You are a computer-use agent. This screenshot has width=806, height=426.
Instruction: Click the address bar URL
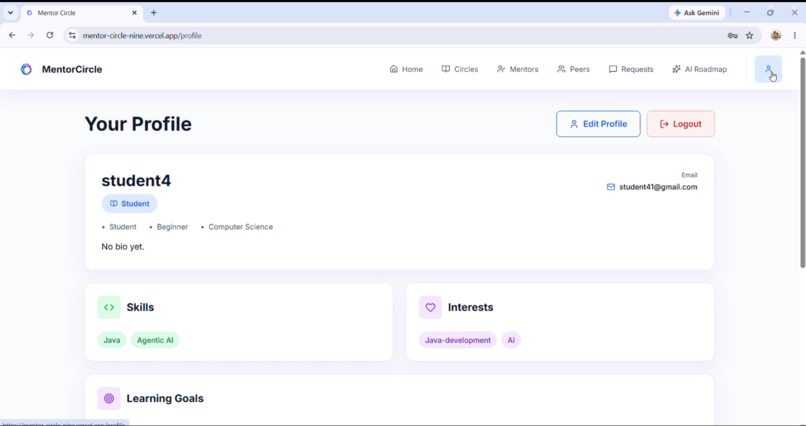coord(142,35)
